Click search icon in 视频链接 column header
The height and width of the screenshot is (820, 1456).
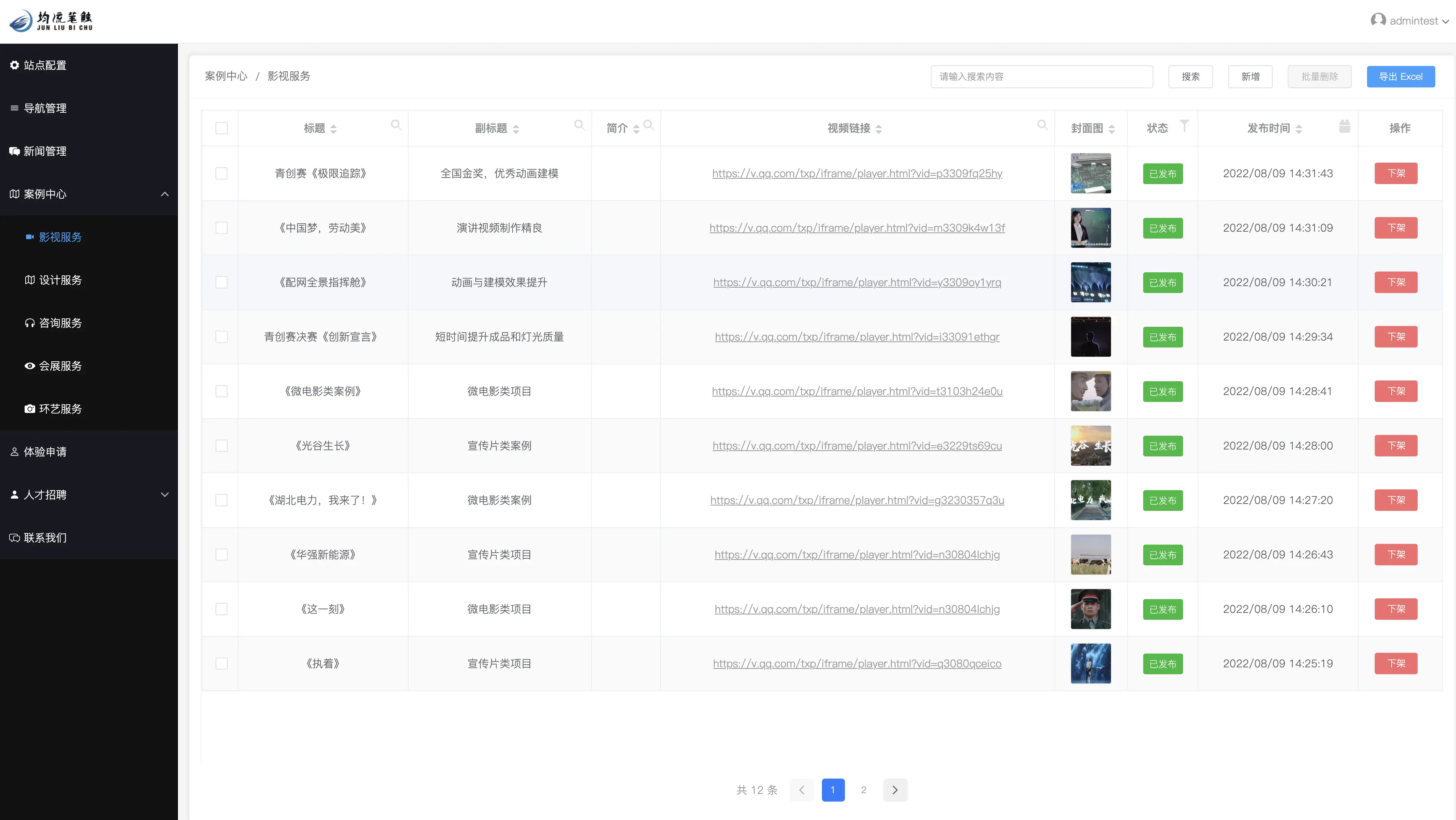1042,125
